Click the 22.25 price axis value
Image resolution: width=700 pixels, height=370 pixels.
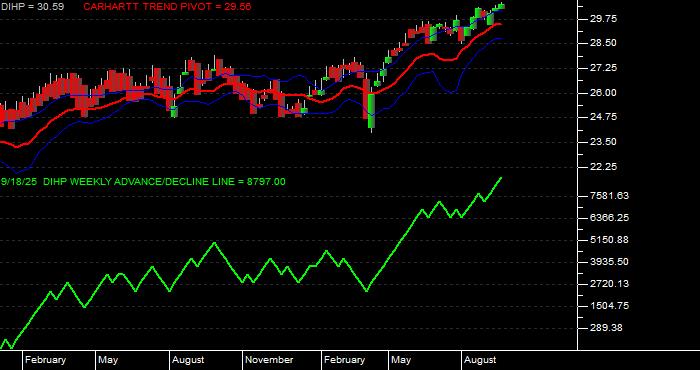click(604, 166)
